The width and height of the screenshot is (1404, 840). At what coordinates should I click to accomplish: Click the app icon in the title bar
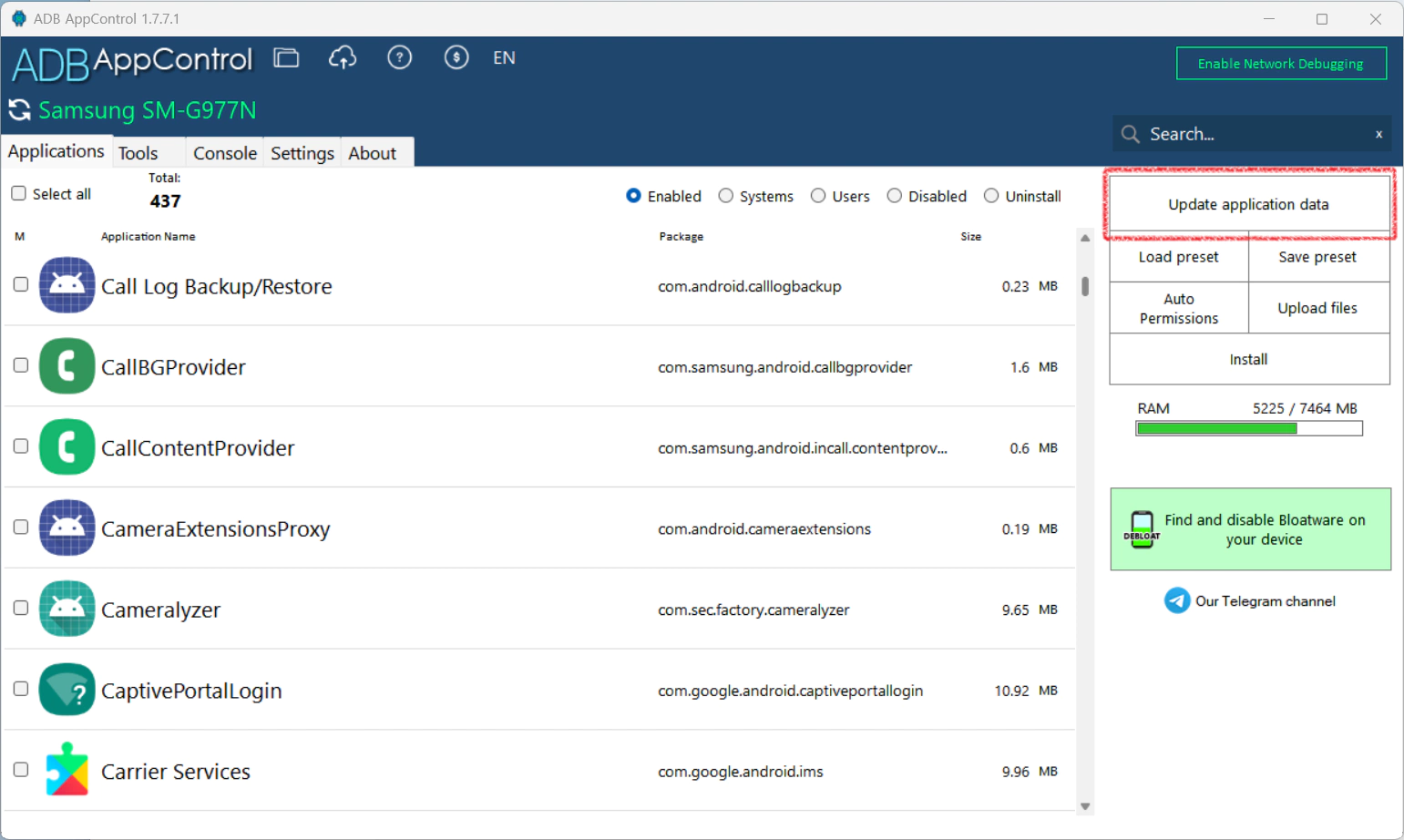(18, 18)
